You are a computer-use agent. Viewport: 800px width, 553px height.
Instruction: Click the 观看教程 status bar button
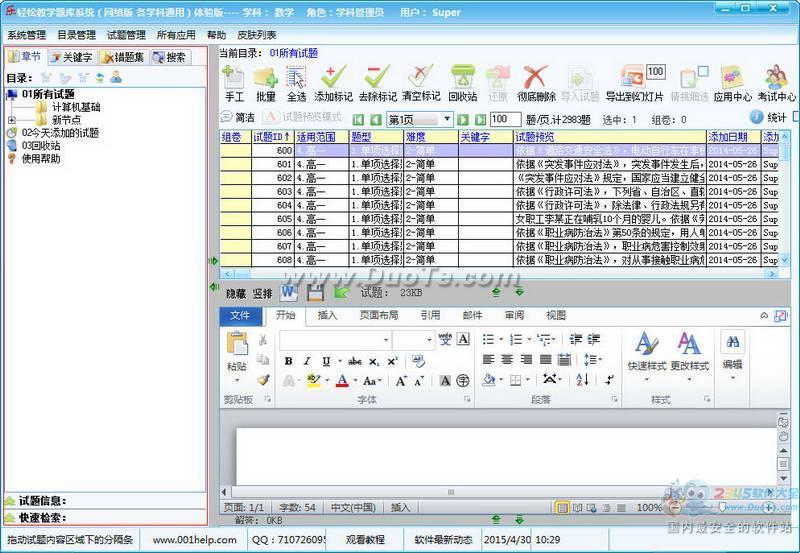click(365, 540)
